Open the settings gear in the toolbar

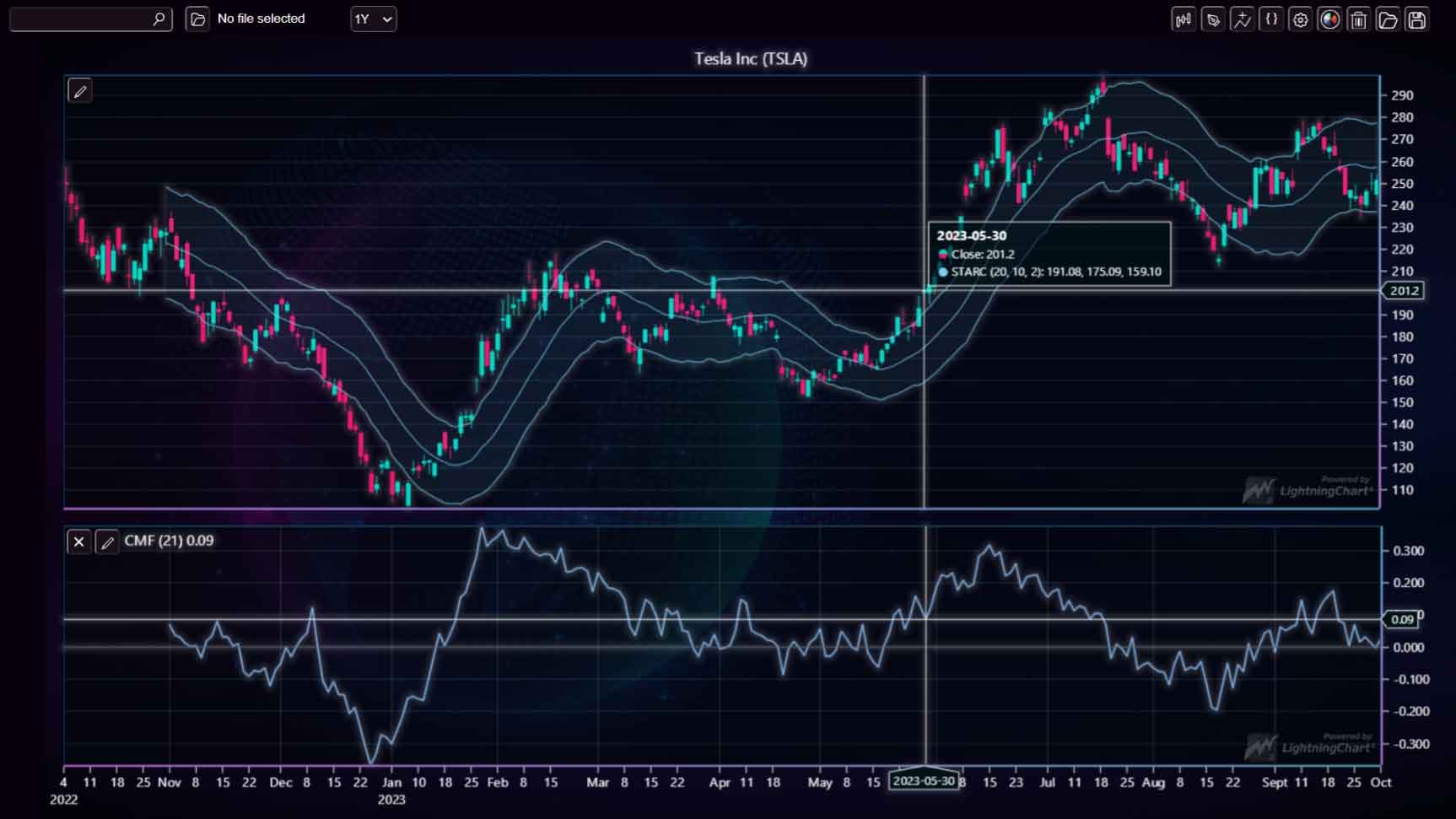coord(1300,19)
